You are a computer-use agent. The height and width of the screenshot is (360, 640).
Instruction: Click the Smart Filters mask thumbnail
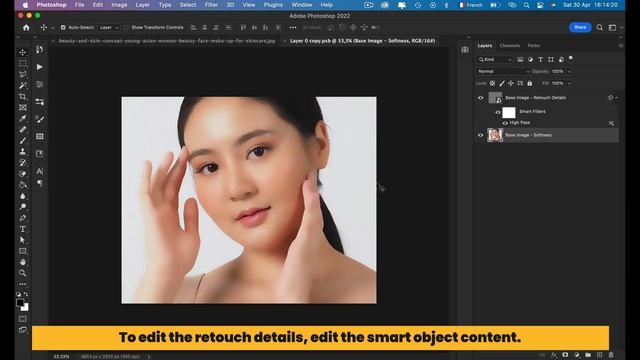[509, 112]
